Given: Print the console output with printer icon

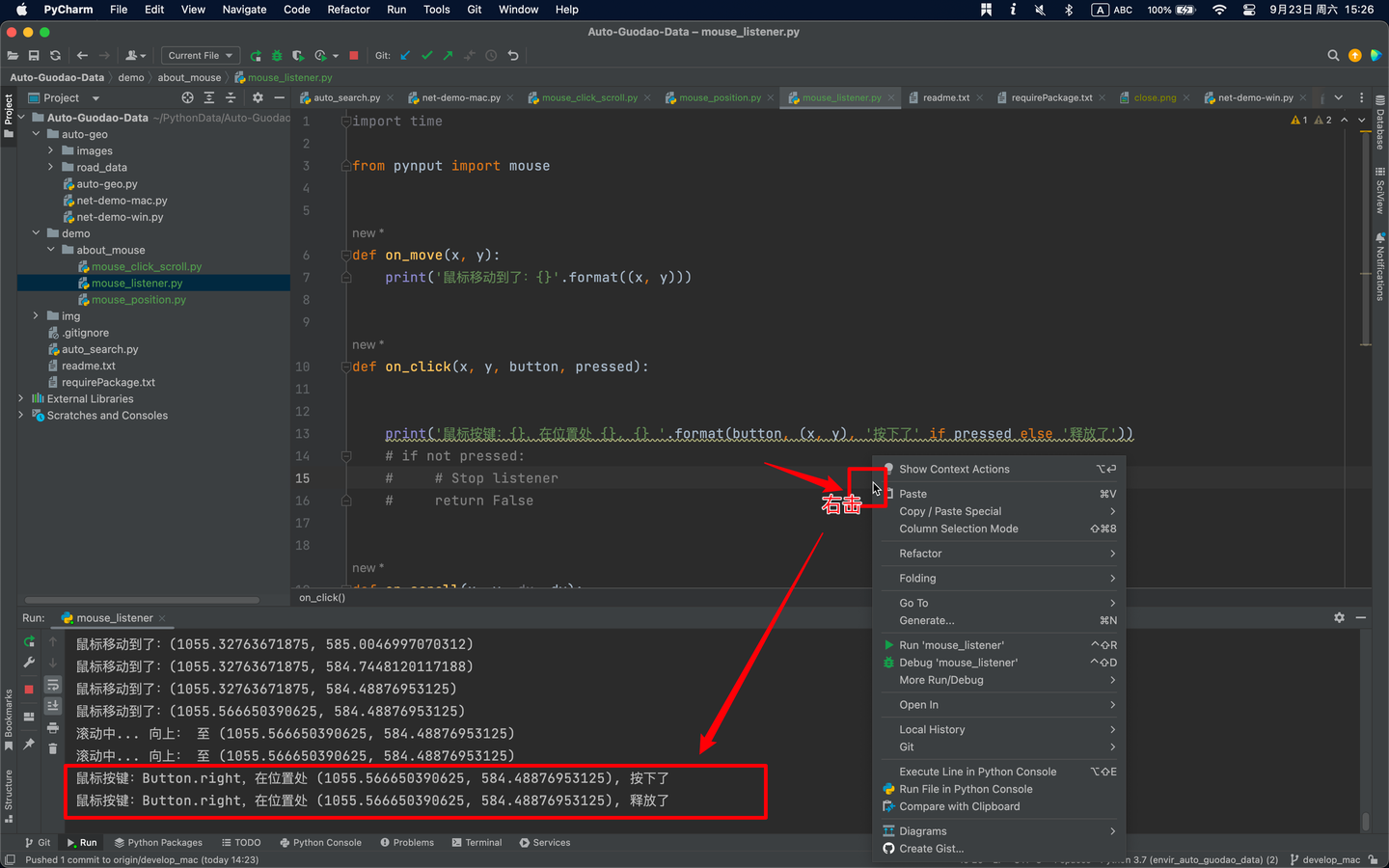Looking at the screenshot, I should (x=53, y=727).
